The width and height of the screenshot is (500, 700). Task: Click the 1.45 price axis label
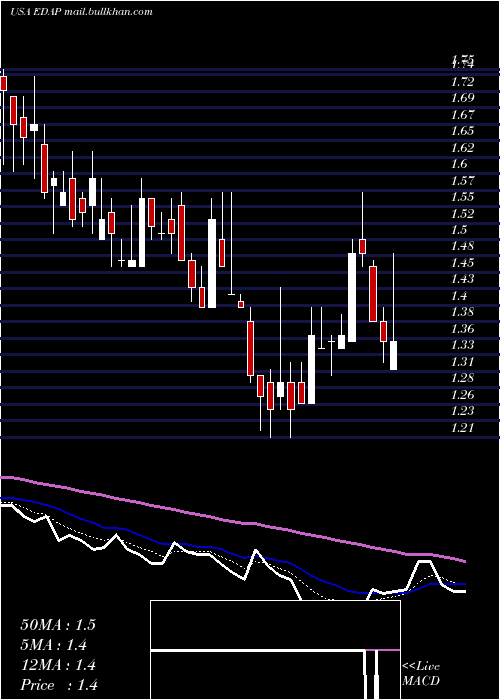[x=462, y=262]
